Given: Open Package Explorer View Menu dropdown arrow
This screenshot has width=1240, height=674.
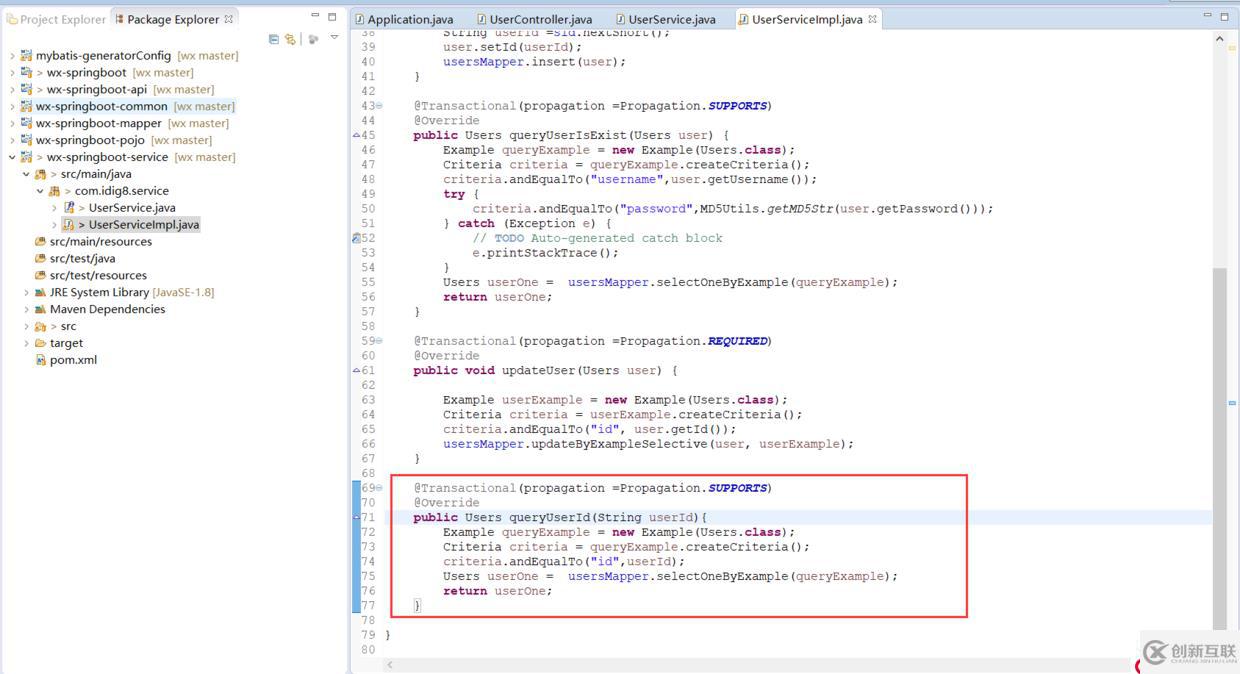Looking at the screenshot, I should [x=334, y=38].
